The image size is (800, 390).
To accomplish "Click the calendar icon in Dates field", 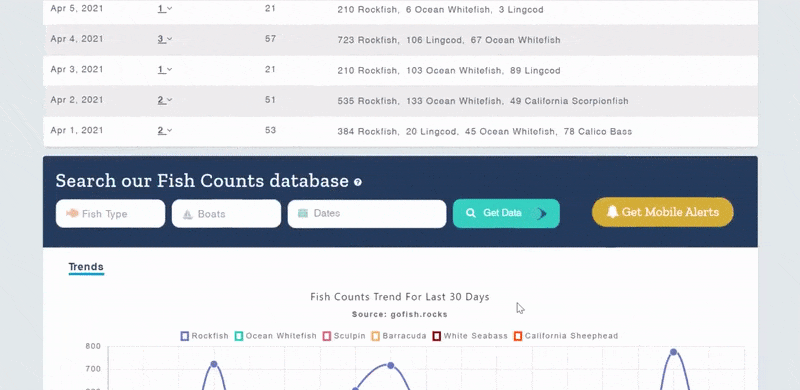I will click(303, 213).
